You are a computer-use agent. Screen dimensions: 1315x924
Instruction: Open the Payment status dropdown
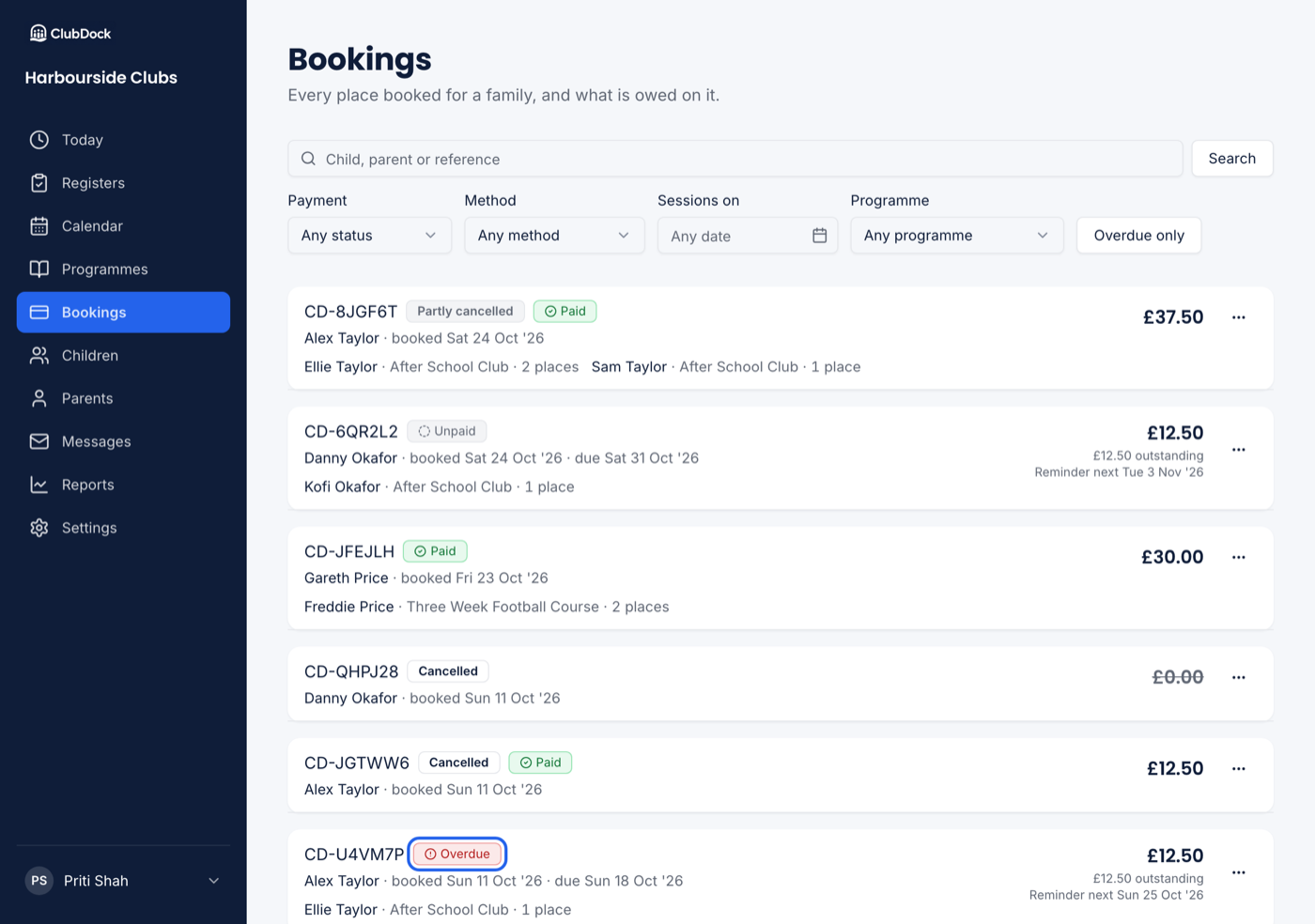tap(370, 236)
